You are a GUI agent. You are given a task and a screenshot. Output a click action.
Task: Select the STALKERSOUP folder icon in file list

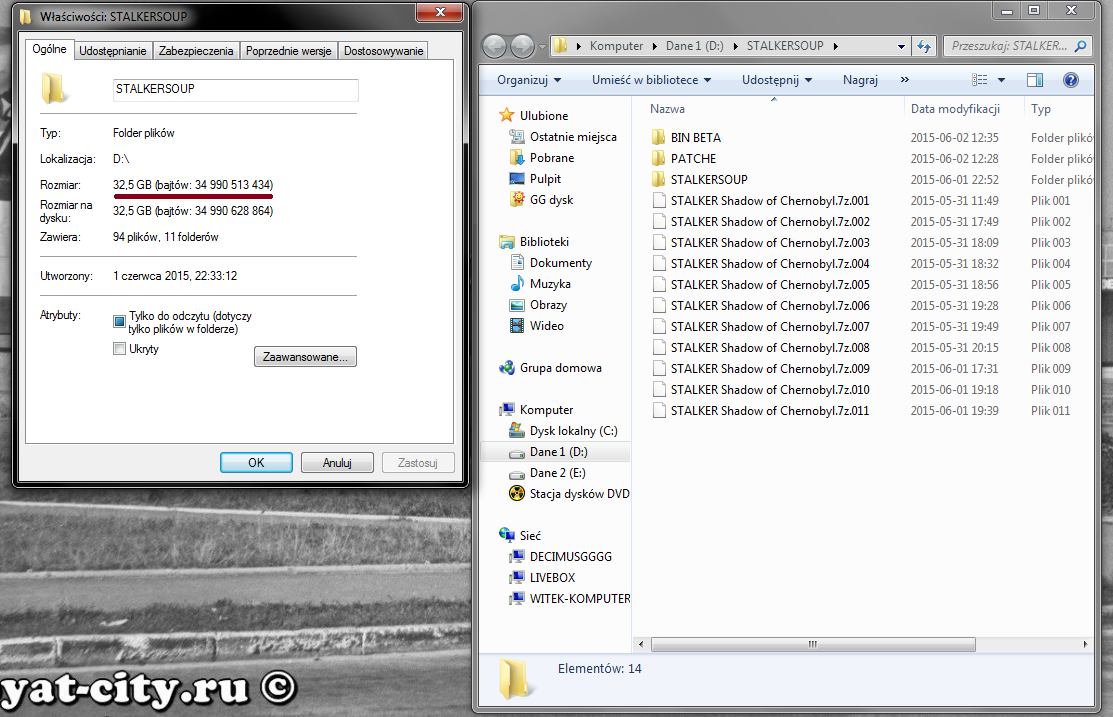point(659,180)
